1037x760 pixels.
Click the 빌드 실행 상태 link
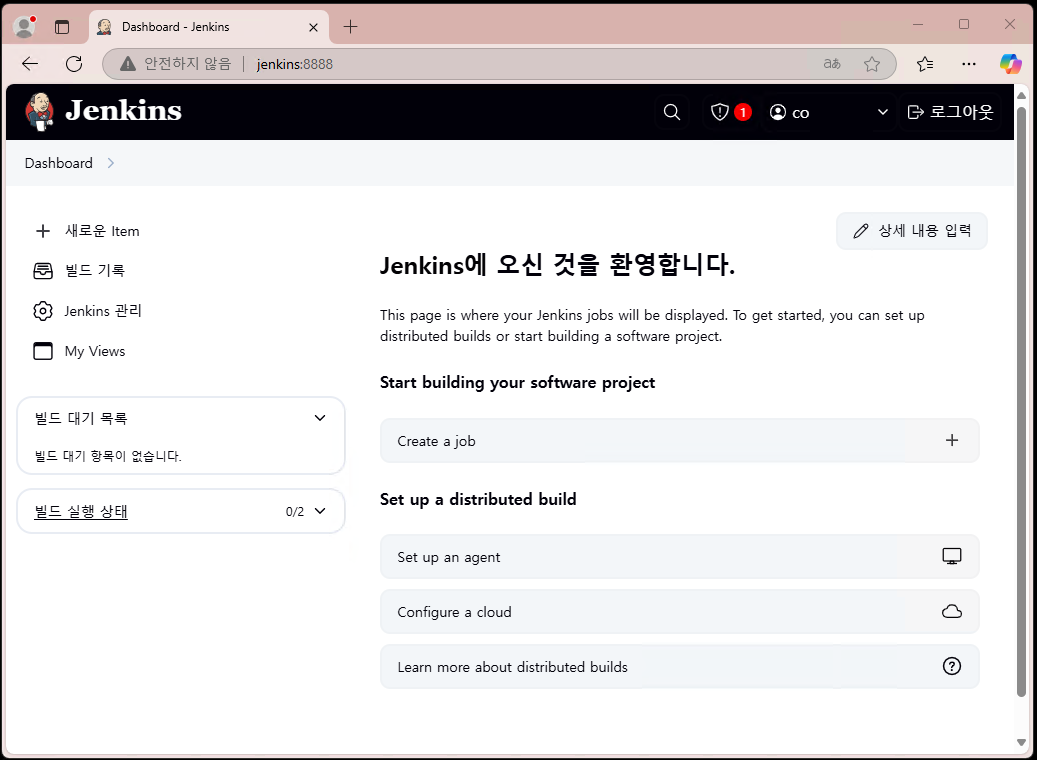[x=81, y=511]
